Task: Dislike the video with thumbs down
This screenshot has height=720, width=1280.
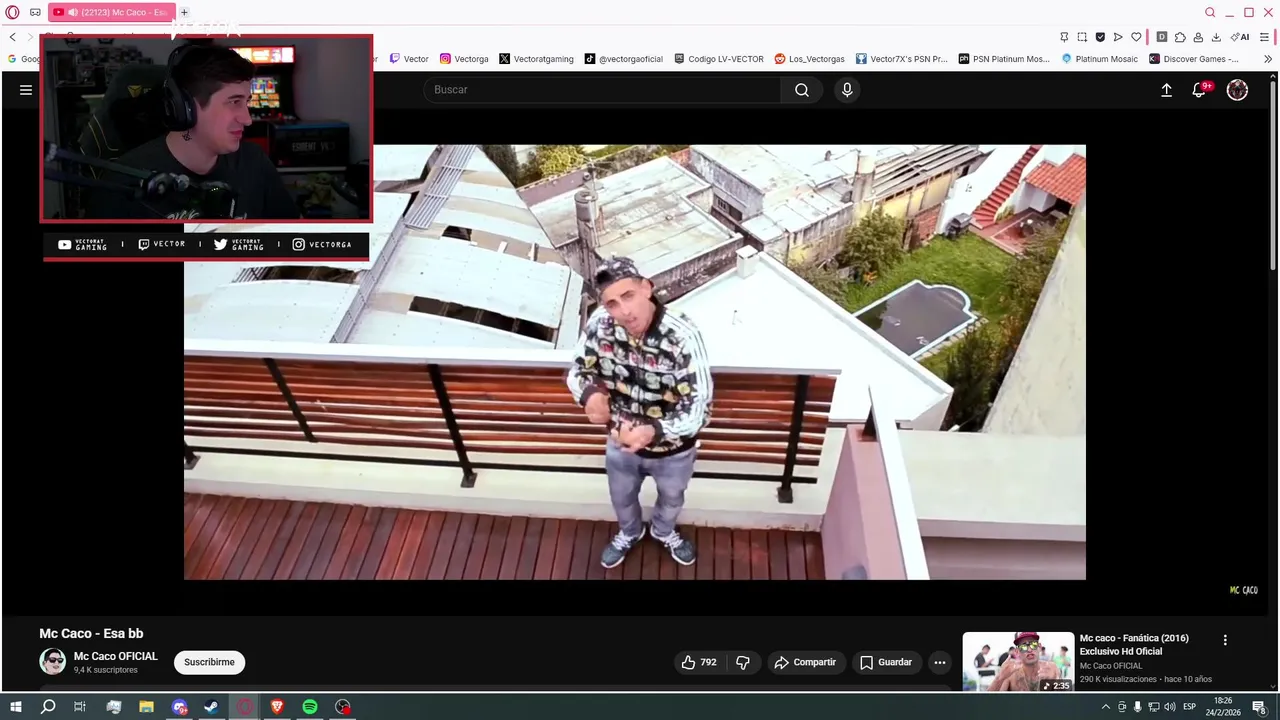Action: [x=742, y=662]
